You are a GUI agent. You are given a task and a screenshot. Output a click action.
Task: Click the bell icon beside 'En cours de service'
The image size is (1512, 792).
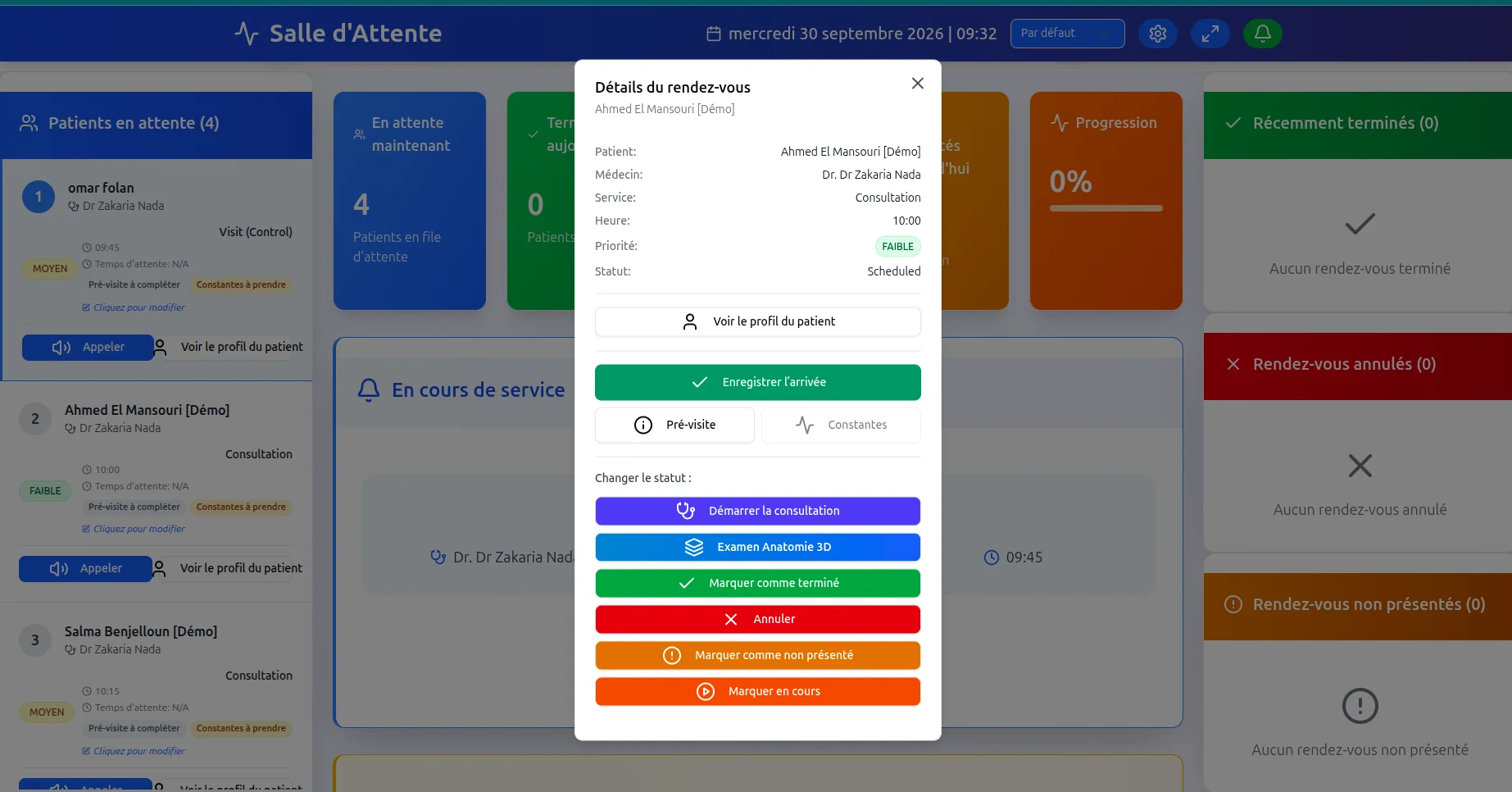click(369, 389)
